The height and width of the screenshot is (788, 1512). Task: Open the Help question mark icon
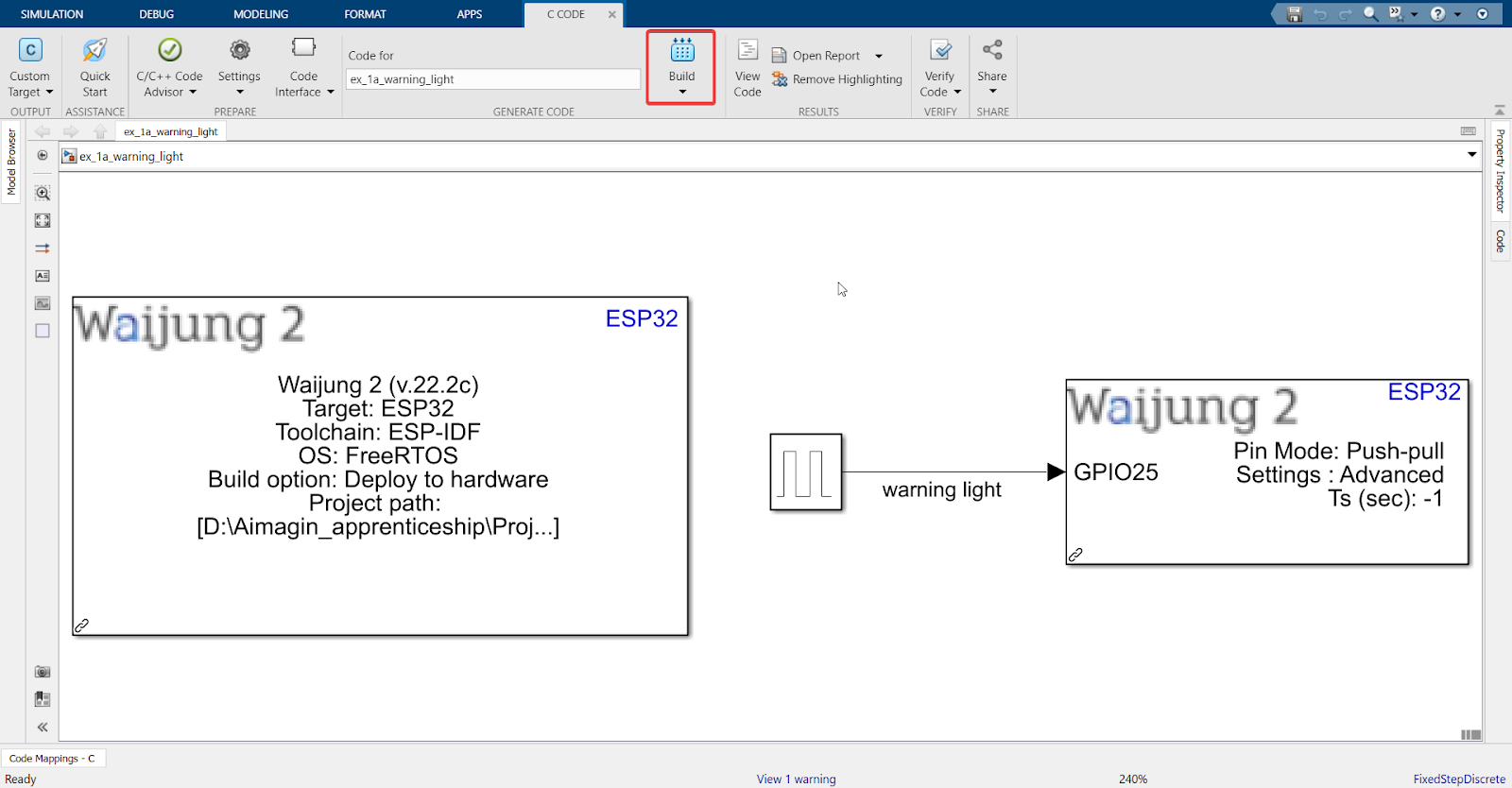(1437, 14)
